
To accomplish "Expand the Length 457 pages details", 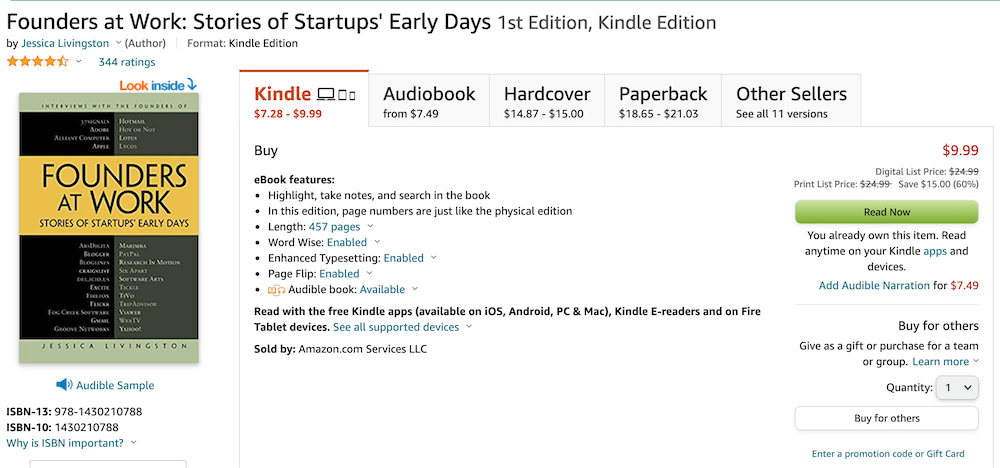I will tap(370, 227).
